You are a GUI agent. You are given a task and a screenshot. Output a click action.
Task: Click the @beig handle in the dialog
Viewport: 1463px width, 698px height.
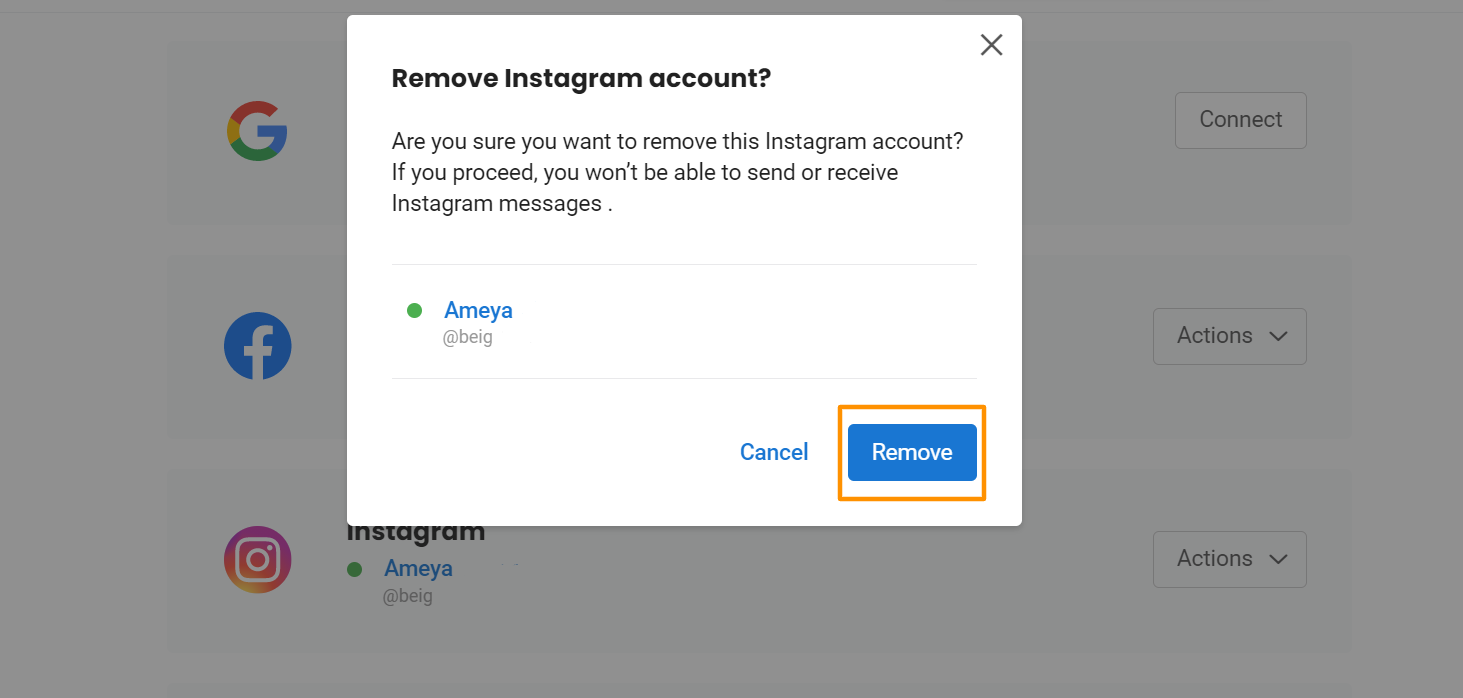(468, 337)
